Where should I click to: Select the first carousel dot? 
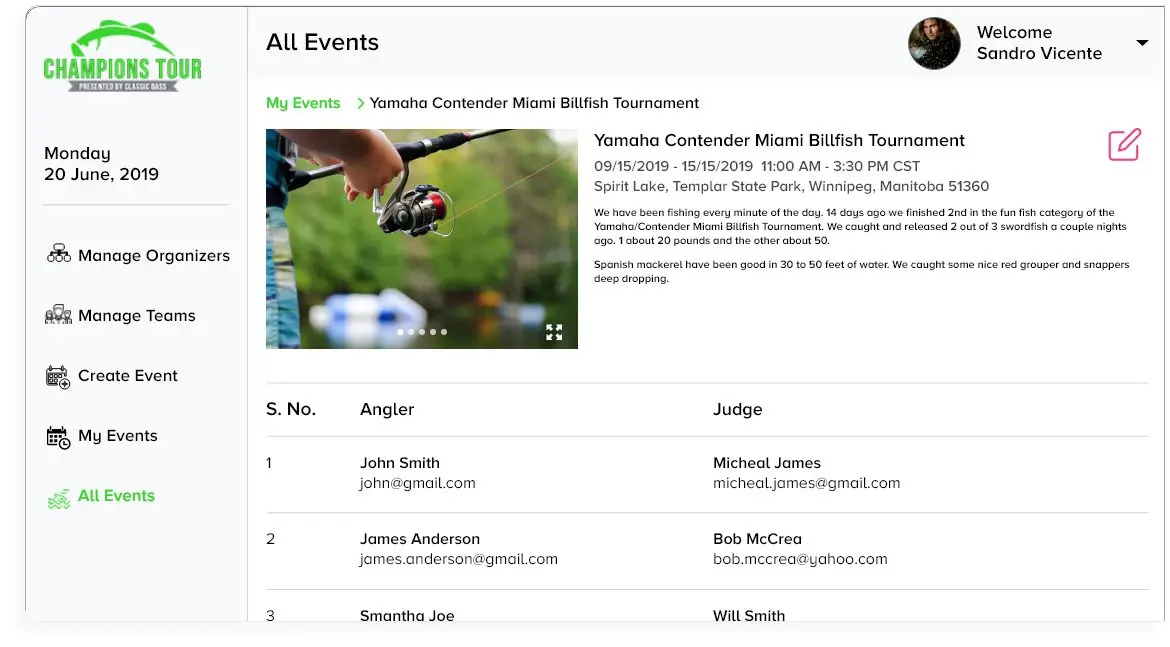(x=401, y=332)
